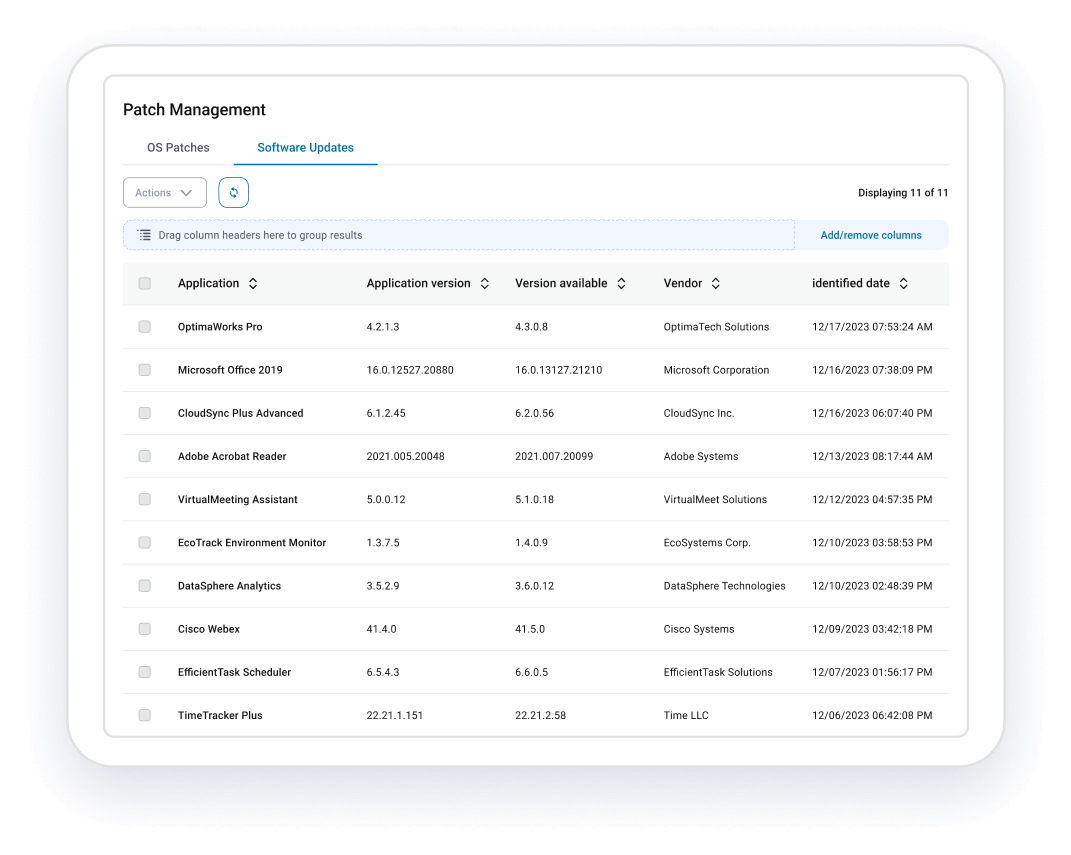The height and width of the screenshot is (855, 1071).
Task: Check the TimeTracker Plus row checkbox
Action: point(145,715)
